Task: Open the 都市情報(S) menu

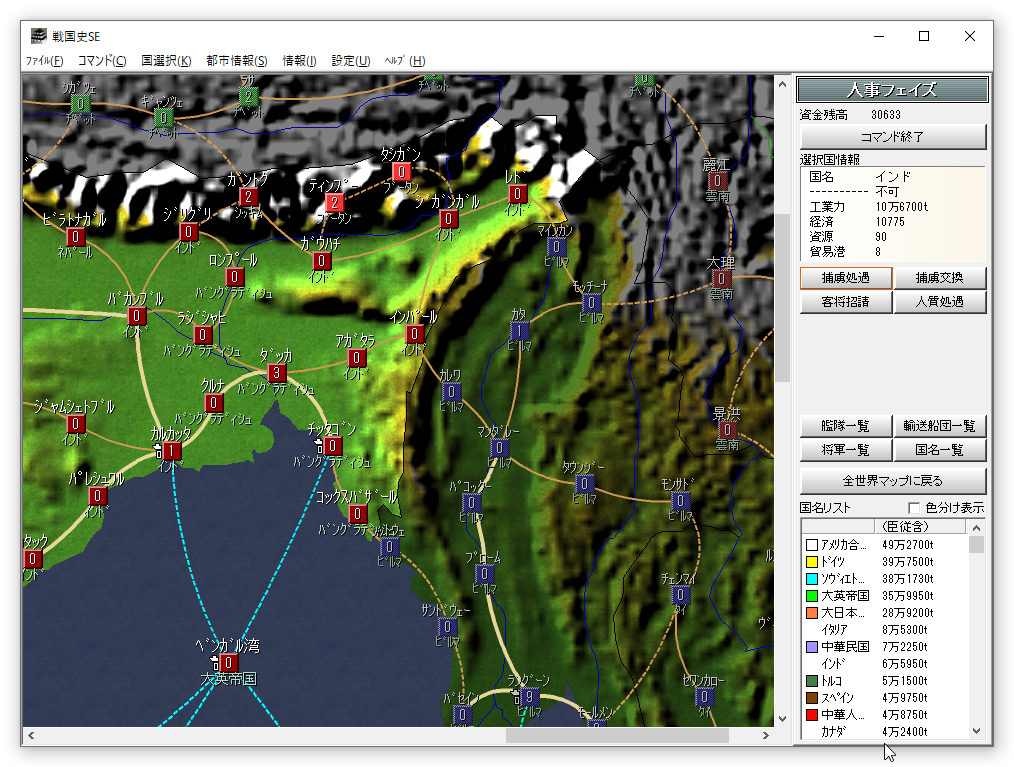Action: [237, 61]
